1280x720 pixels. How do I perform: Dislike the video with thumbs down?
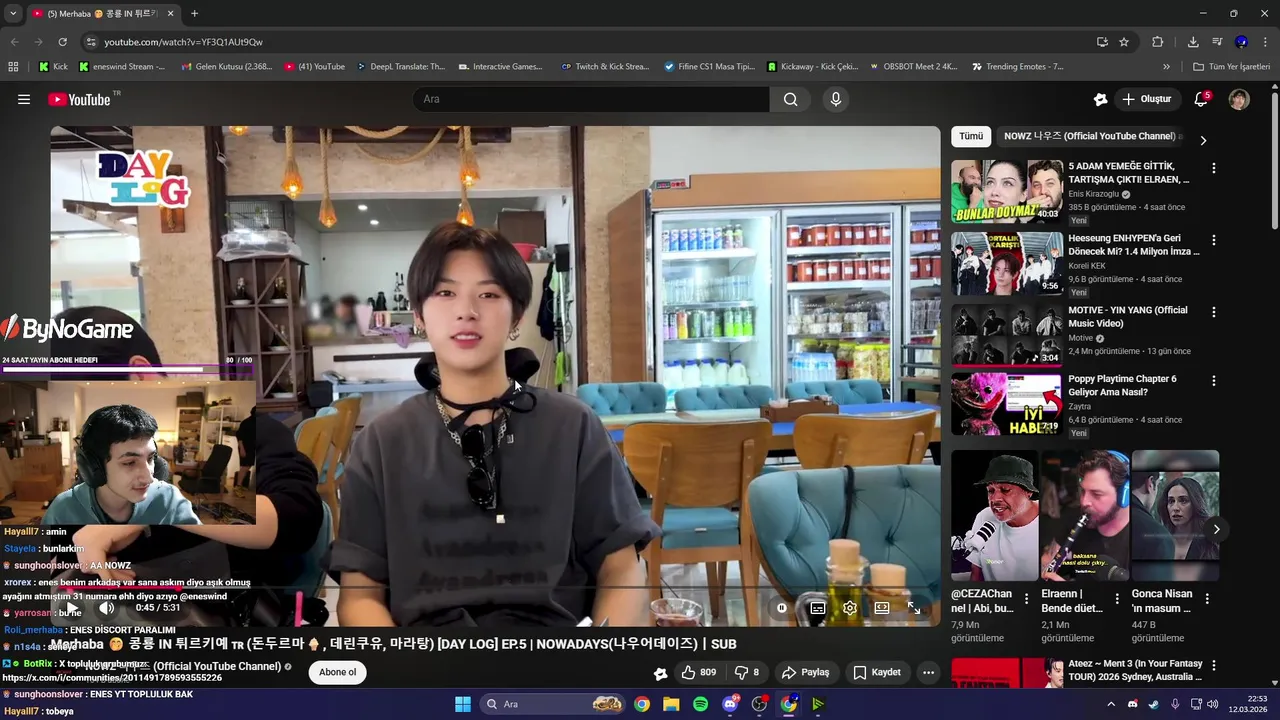point(747,672)
